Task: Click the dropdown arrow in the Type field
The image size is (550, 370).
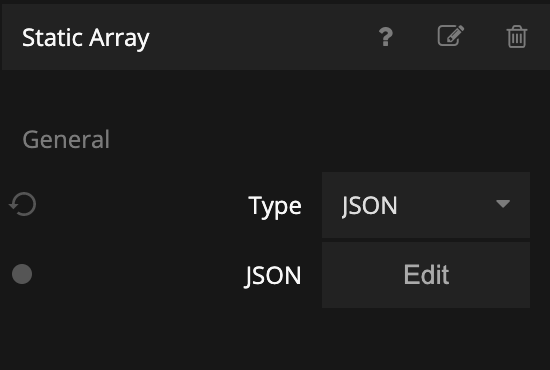Action: [x=503, y=204]
